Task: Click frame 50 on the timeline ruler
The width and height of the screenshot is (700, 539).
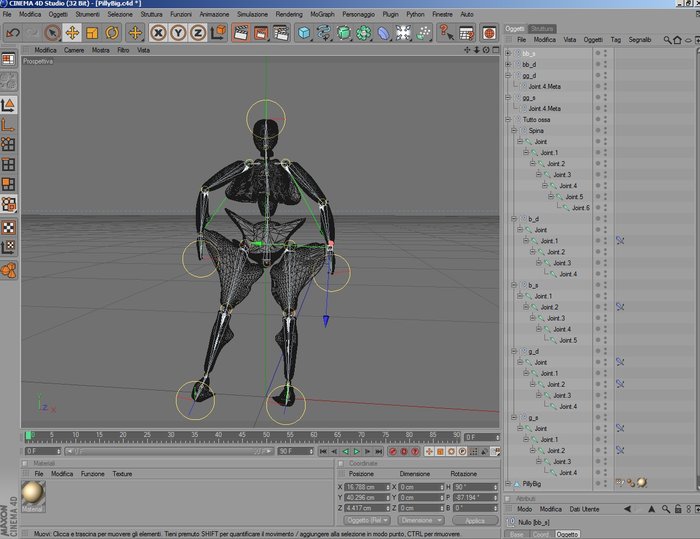Action: click(x=266, y=436)
